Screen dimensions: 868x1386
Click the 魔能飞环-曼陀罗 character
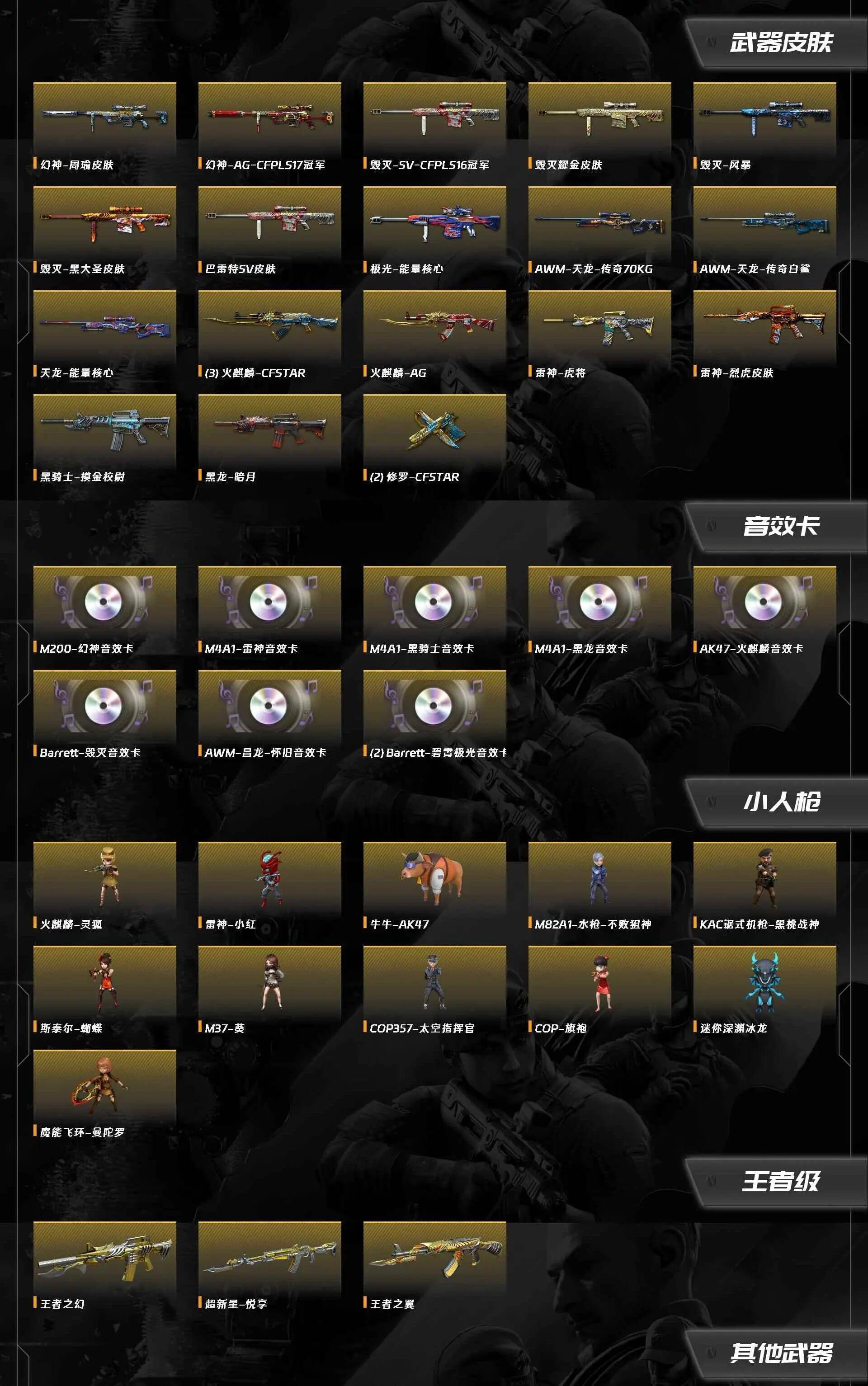click(x=104, y=1094)
